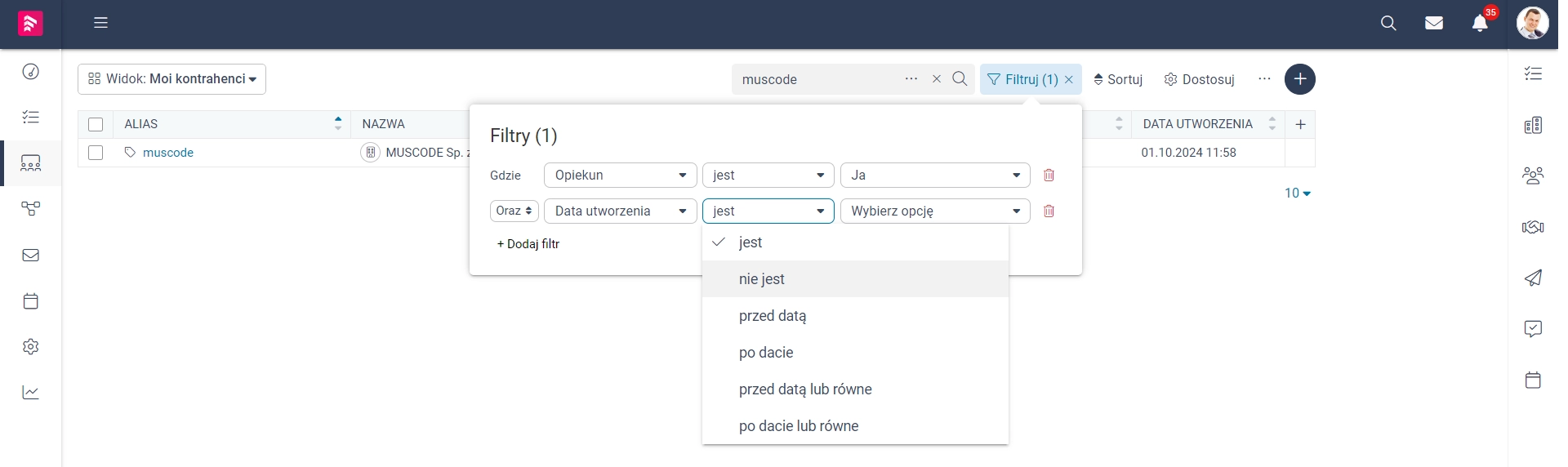Choose po dacie lub równe option
This screenshot has width=1568, height=467.
click(x=855, y=426)
